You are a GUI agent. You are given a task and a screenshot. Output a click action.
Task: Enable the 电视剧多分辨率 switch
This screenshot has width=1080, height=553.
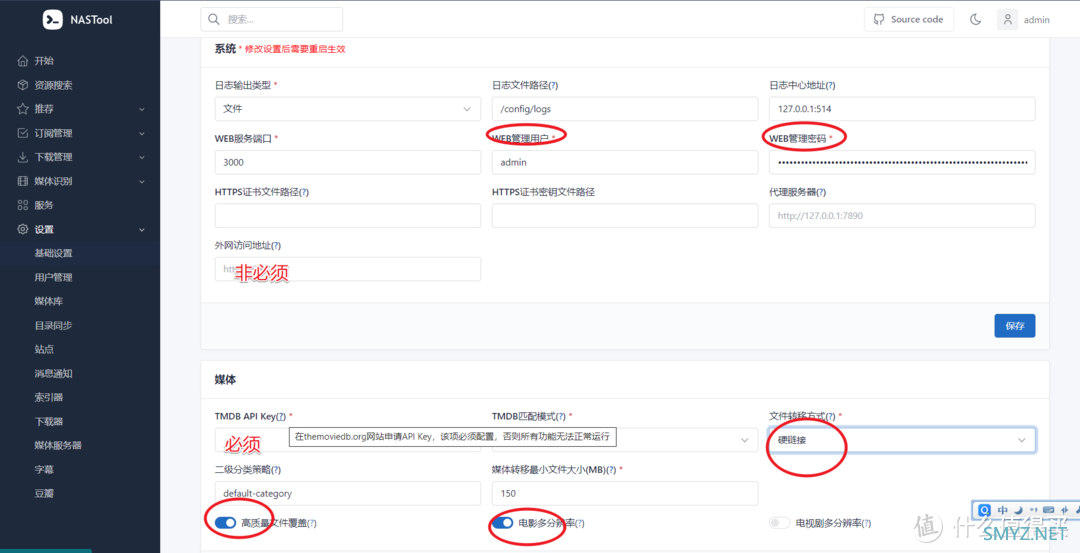click(x=780, y=523)
